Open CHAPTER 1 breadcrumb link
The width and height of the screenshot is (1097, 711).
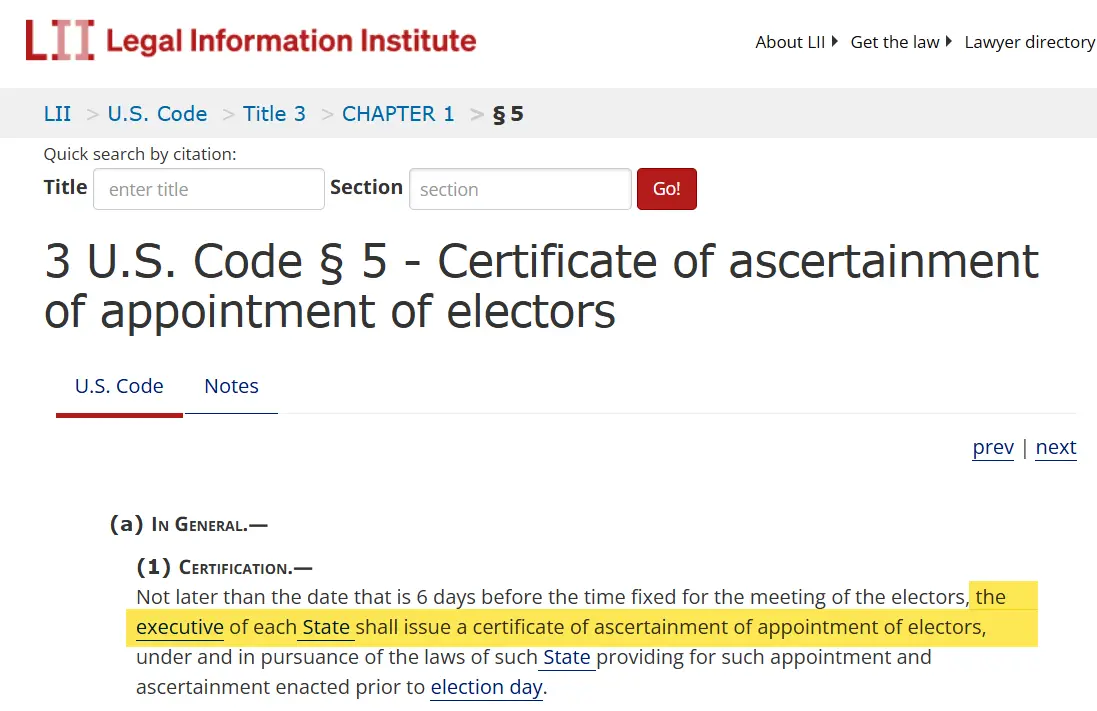pos(398,114)
